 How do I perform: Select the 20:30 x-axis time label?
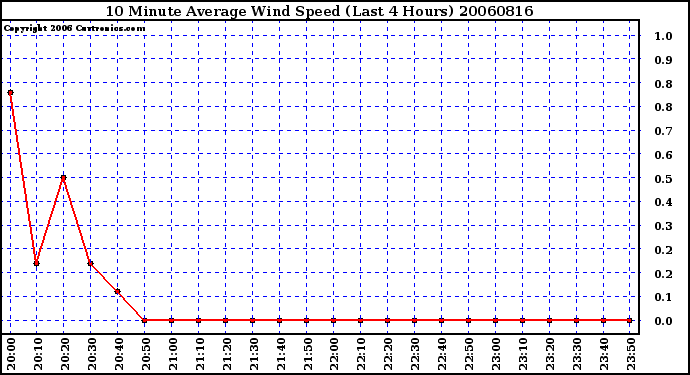point(92,354)
